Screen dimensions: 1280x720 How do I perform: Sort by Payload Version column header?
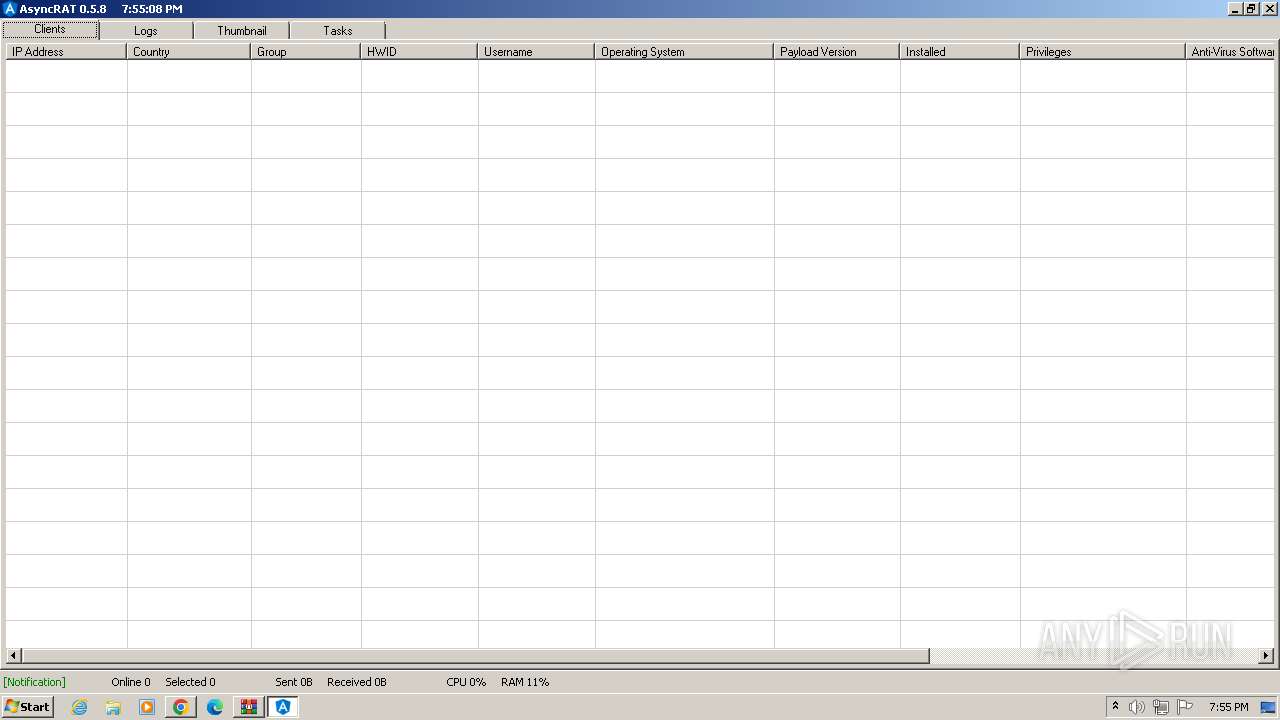(x=836, y=52)
